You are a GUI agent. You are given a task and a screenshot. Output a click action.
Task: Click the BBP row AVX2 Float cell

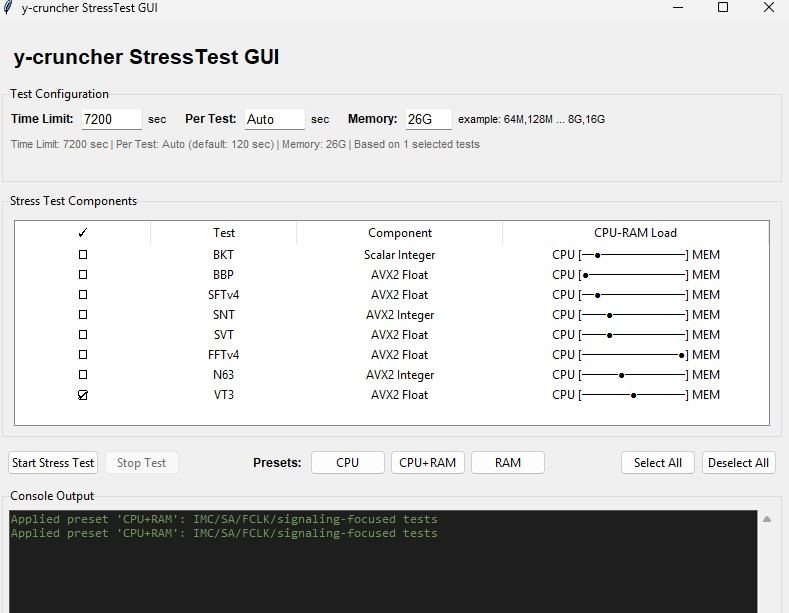point(400,275)
